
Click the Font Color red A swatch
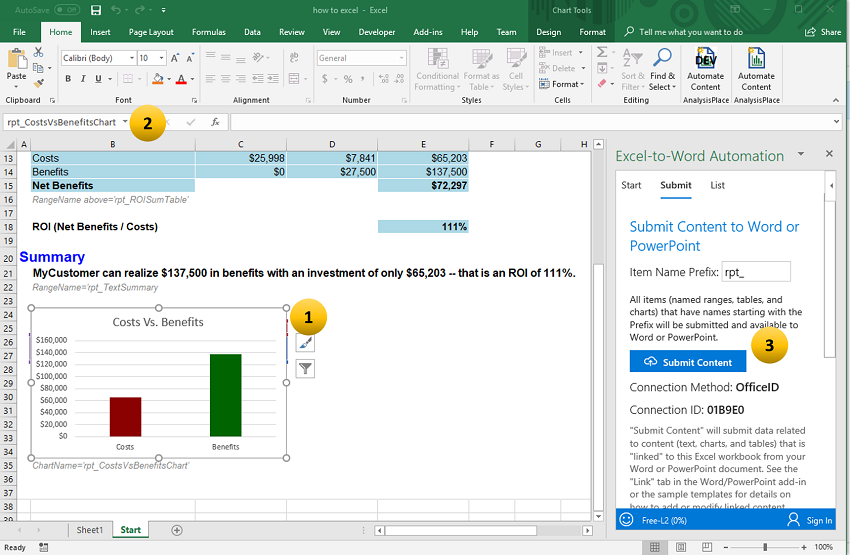click(181, 79)
